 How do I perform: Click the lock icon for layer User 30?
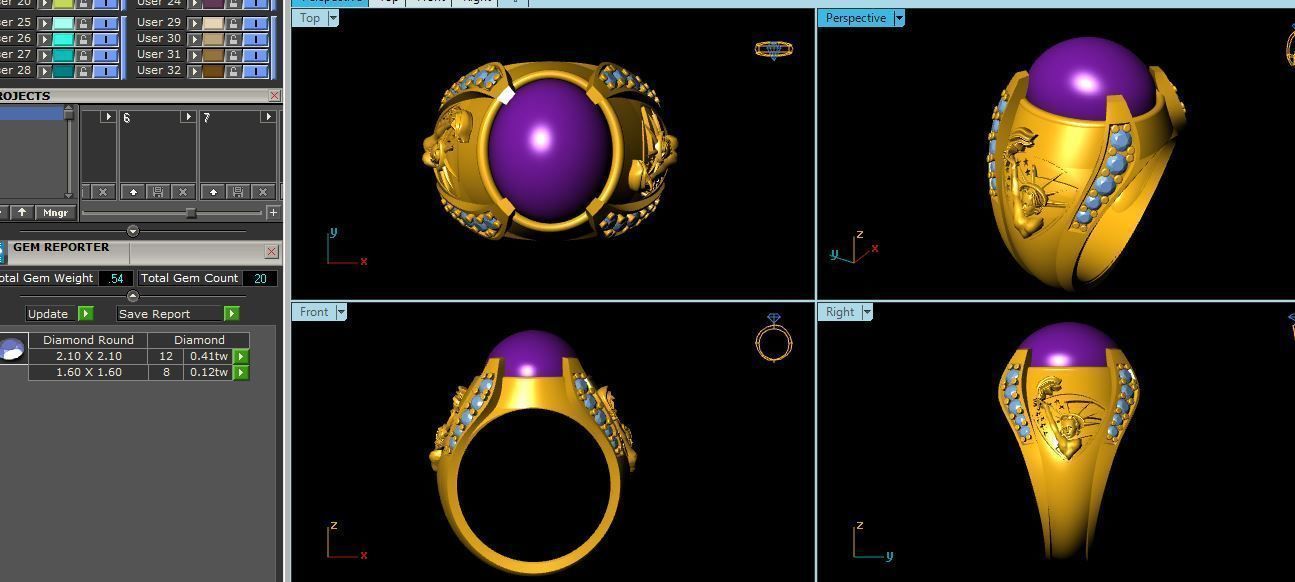tap(233, 39)
